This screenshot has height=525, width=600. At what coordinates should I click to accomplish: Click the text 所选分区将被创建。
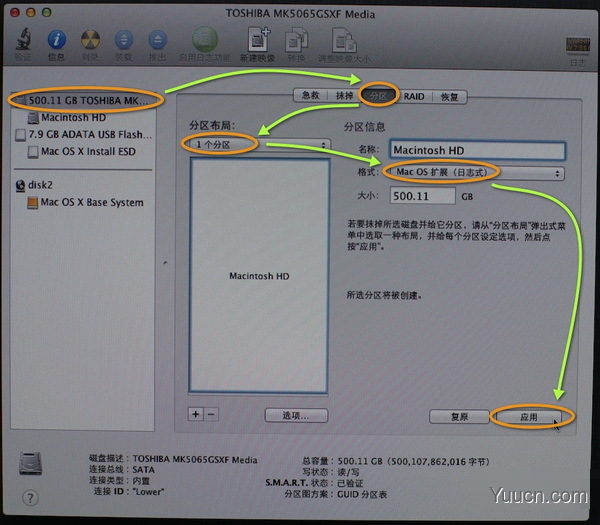pos(384,295)
